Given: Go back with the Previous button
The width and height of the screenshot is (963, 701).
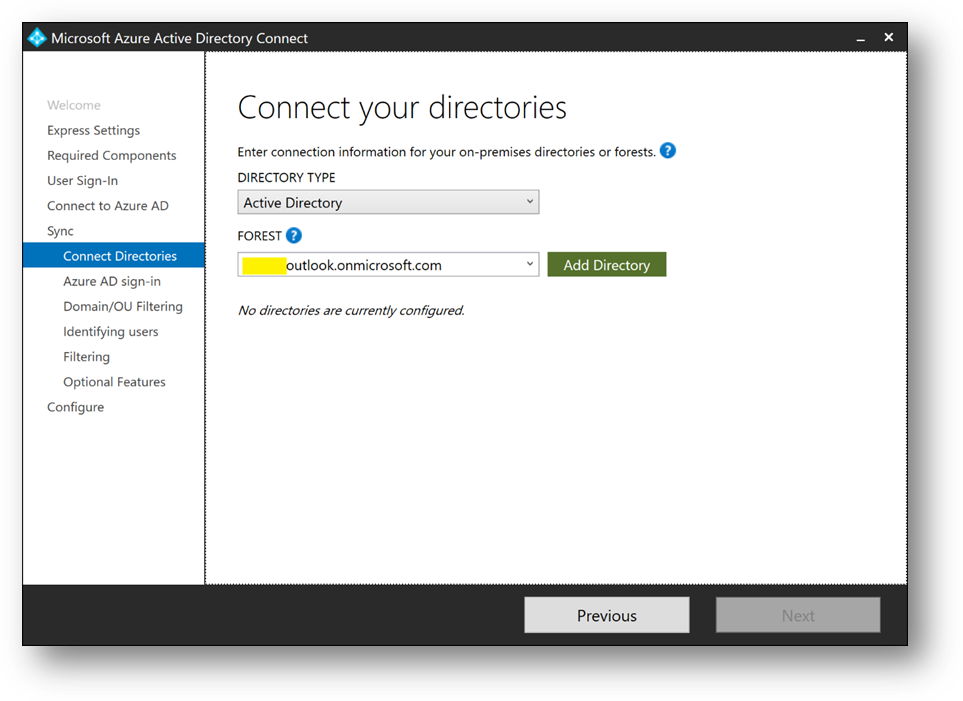Looking at the screenshot, I should 607,616.
